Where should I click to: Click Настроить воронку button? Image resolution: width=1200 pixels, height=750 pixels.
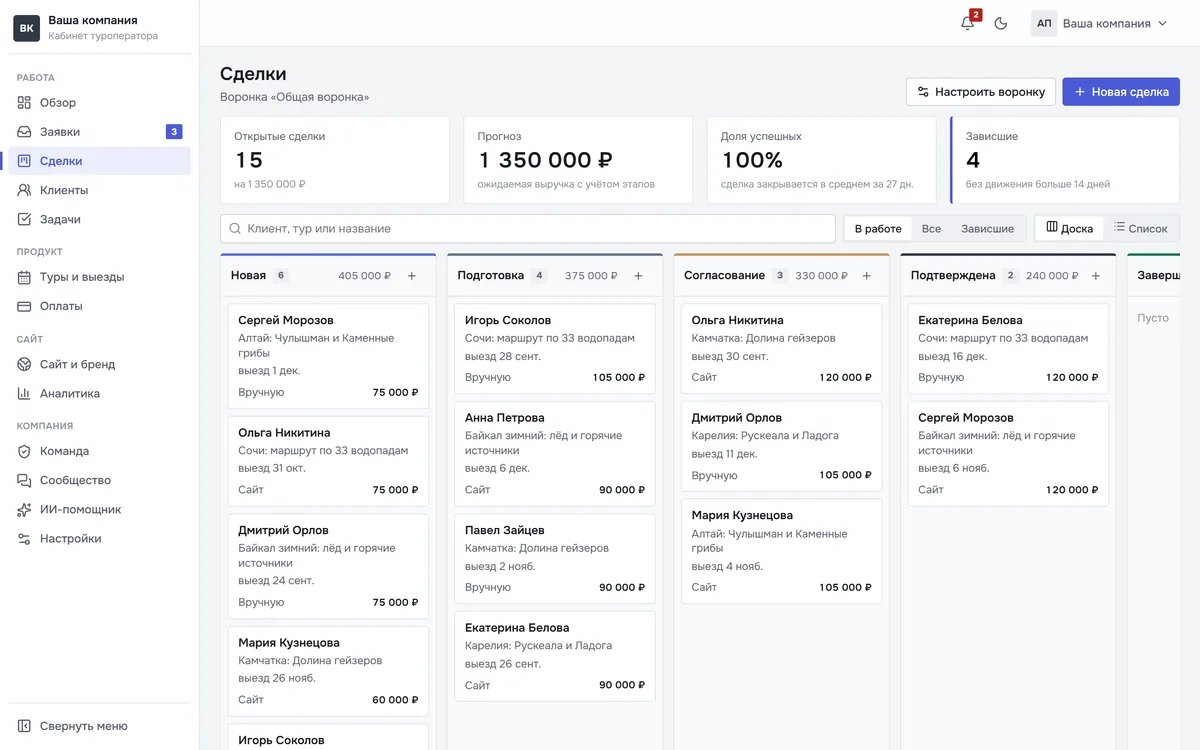(x=981, y=92)
